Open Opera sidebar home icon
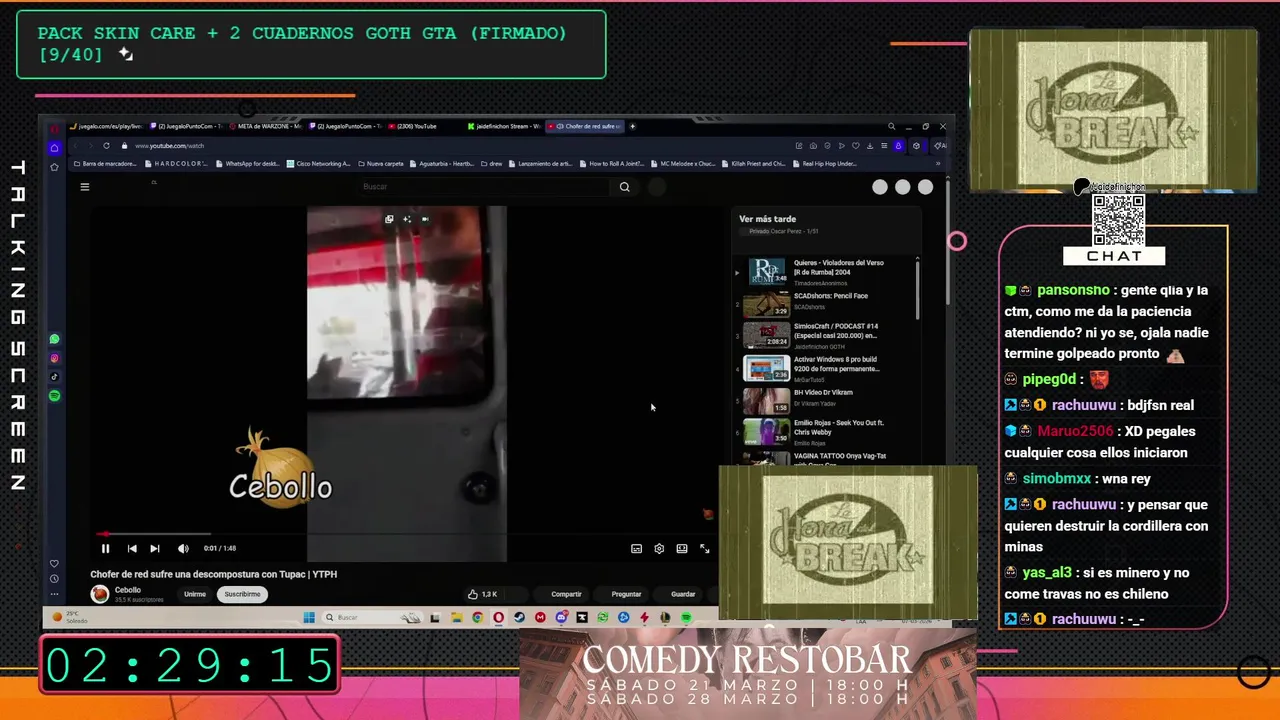 (x=54, y=148)
